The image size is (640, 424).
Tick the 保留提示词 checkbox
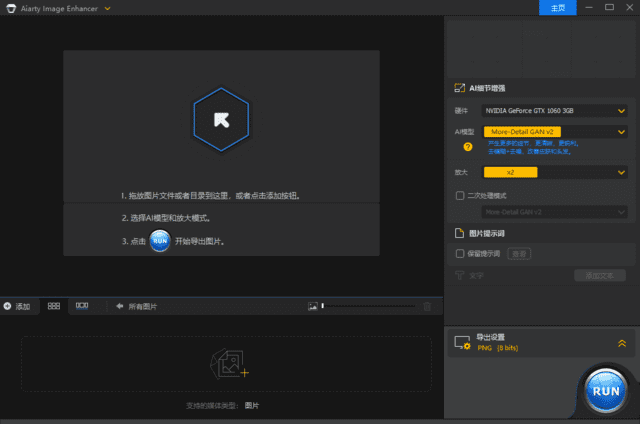tap(460, 254)
